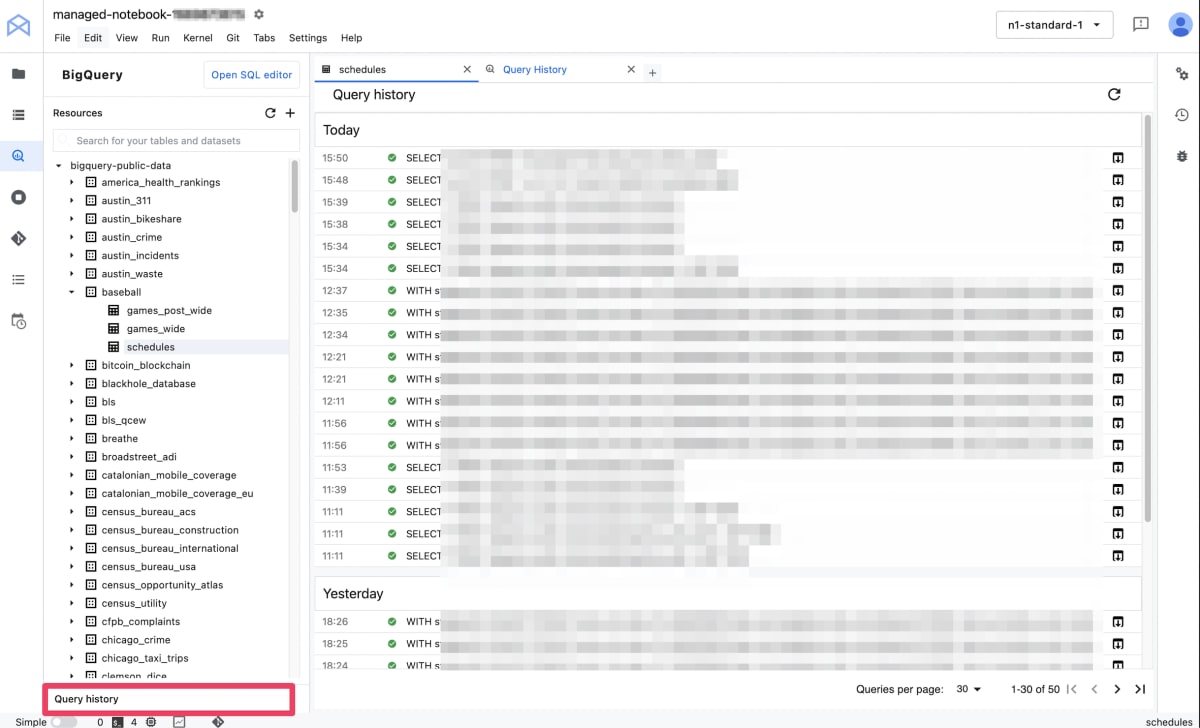Go to the previous page of queries

1094,689
